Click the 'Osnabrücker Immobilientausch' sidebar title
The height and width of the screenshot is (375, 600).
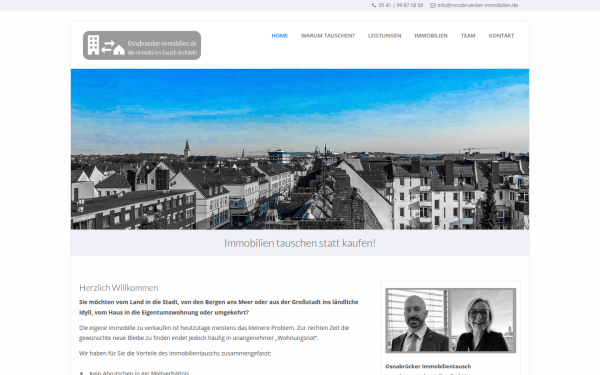tap(428, 366)
